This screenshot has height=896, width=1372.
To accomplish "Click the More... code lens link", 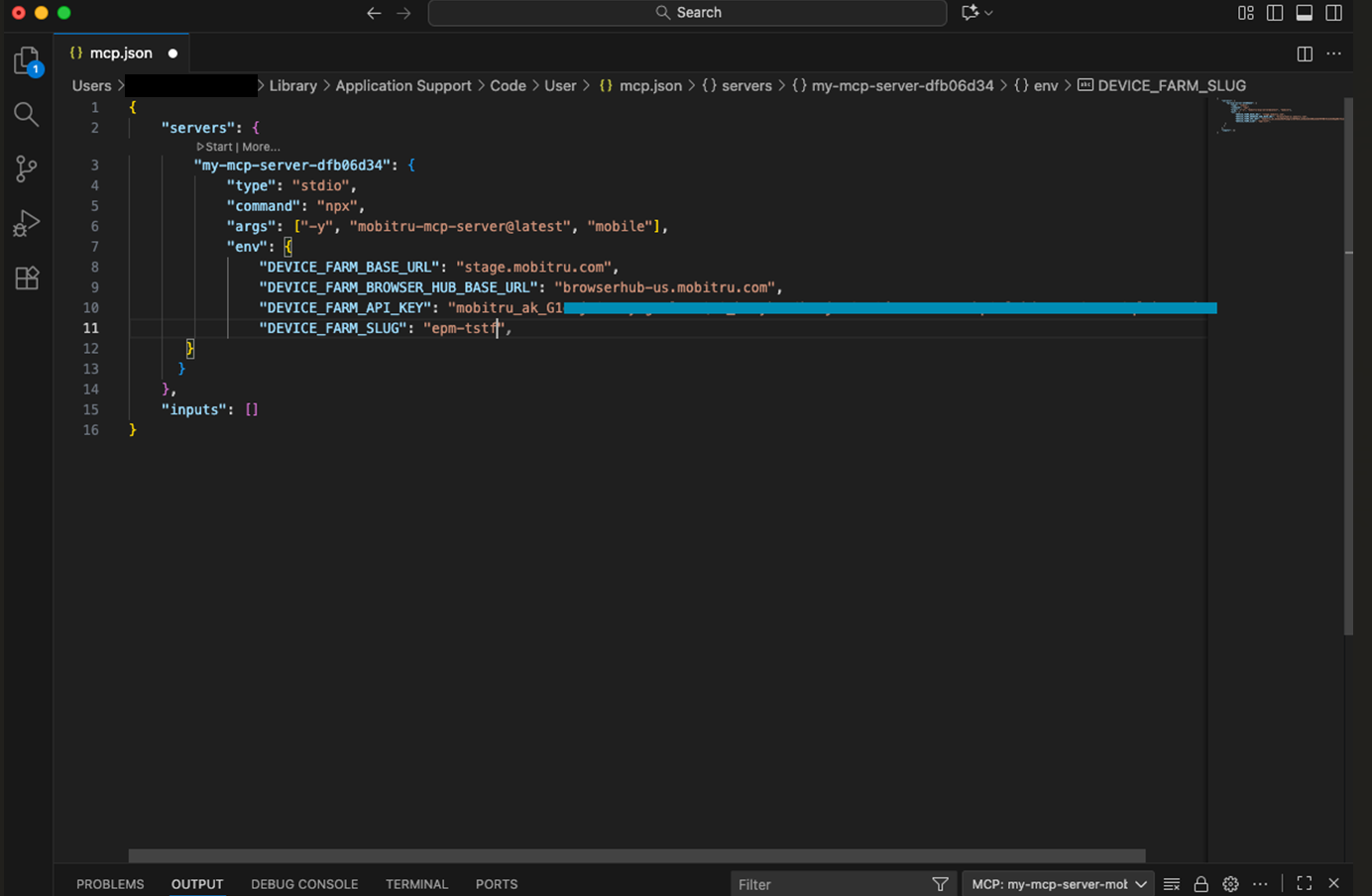I will tap(261, 147).
